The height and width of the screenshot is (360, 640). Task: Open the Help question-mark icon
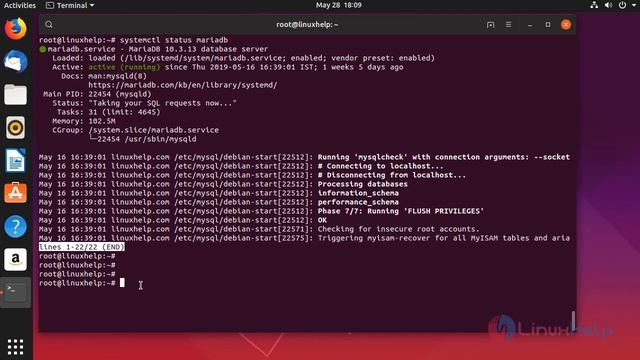click(x=16, y=226)
